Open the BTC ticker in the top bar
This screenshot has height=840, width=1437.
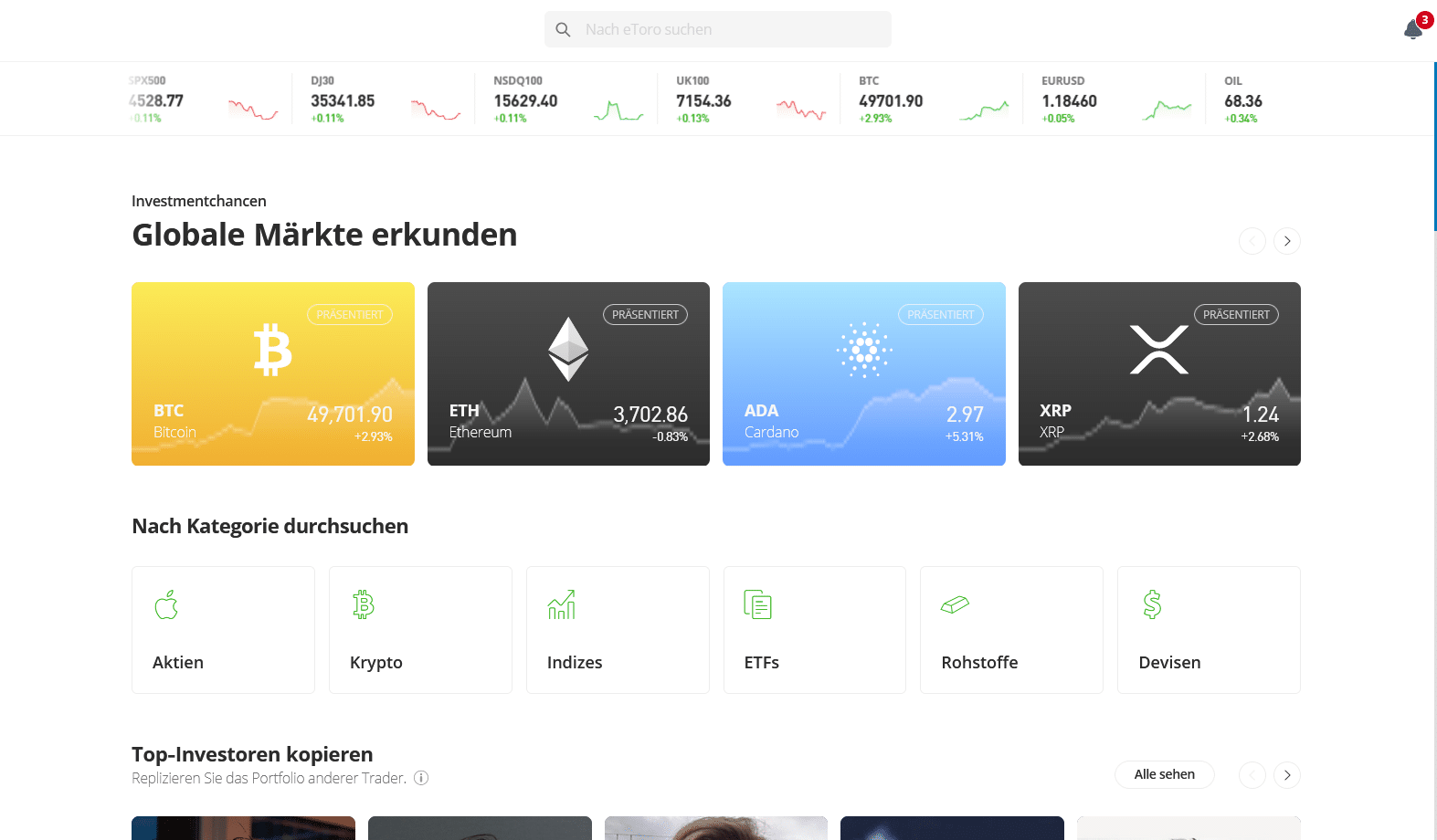(932, 100)
